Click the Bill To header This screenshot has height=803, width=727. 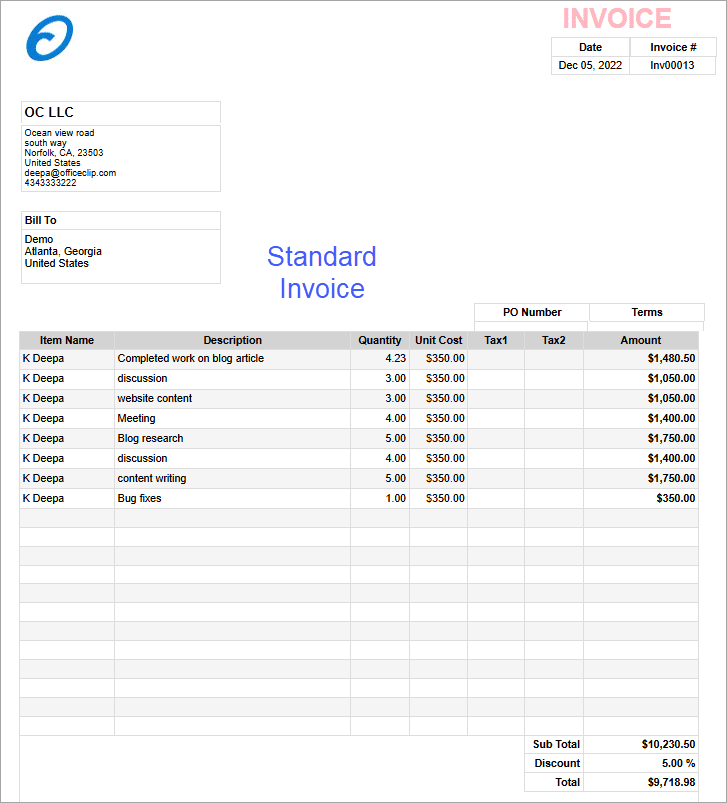tap(41, 220)
